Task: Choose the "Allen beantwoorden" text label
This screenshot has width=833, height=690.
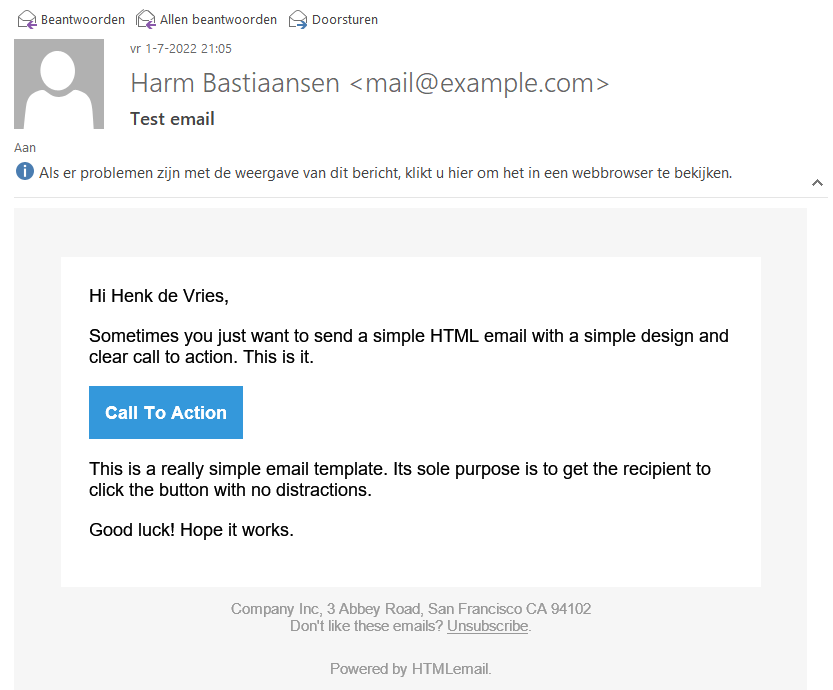Action: pyautogui.click(x=218, y=20)
